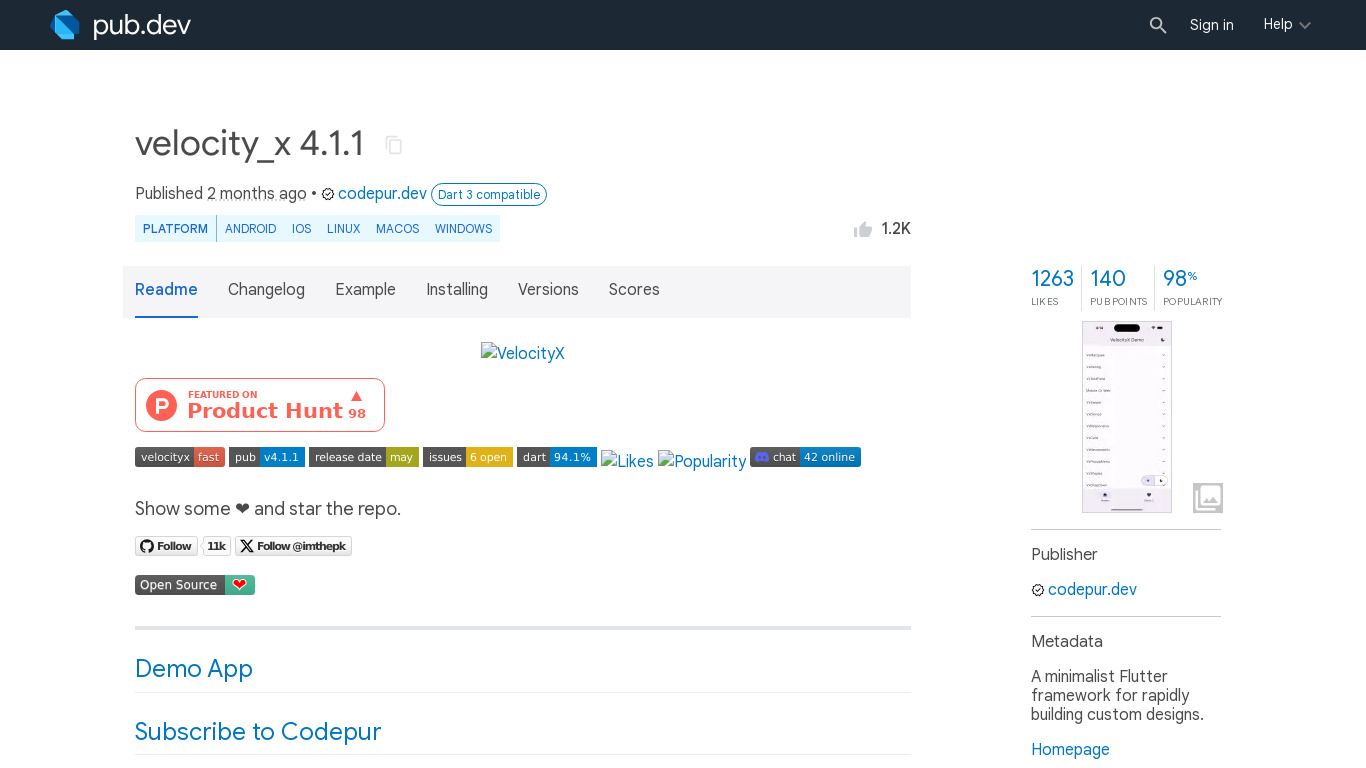This screenshot has width=1366, height=768.
Task: Click the Demo App heading link
Action: [x=194, y=669]
